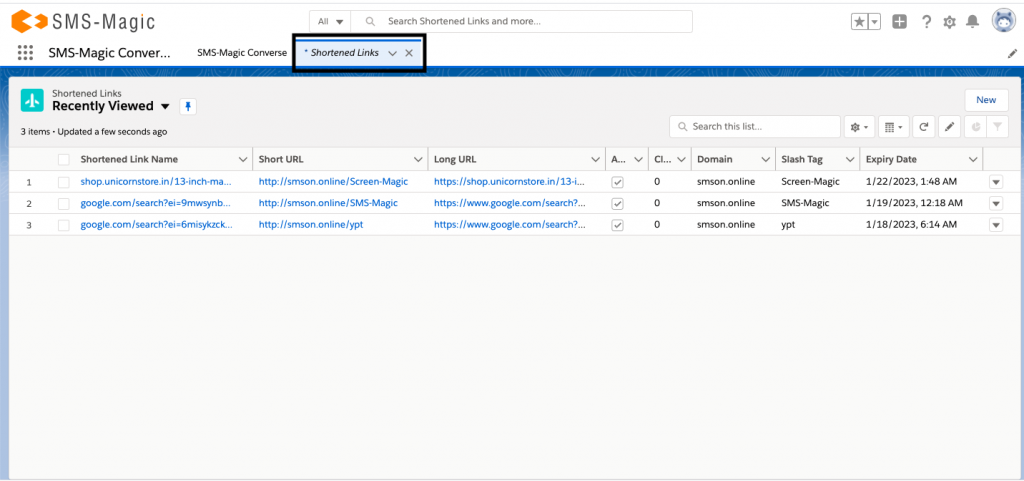Open the Favorites star icon

[859, 22]
